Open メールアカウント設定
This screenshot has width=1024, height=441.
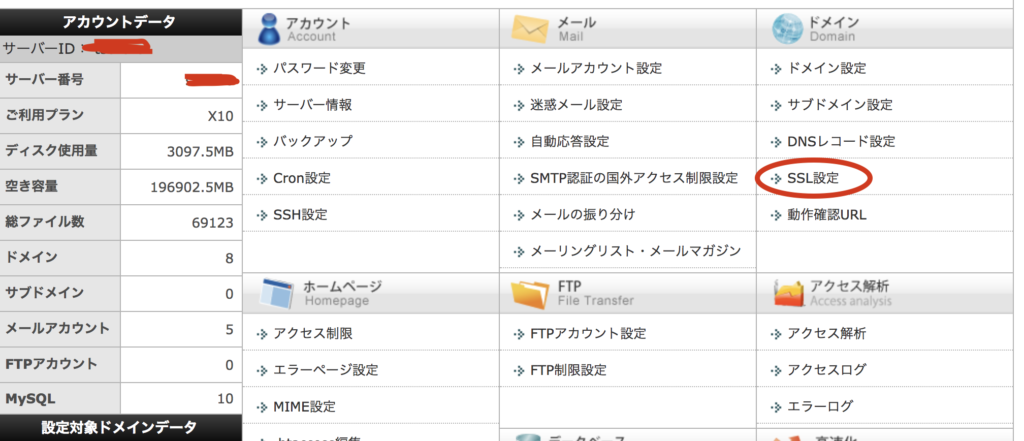[595, 69]
